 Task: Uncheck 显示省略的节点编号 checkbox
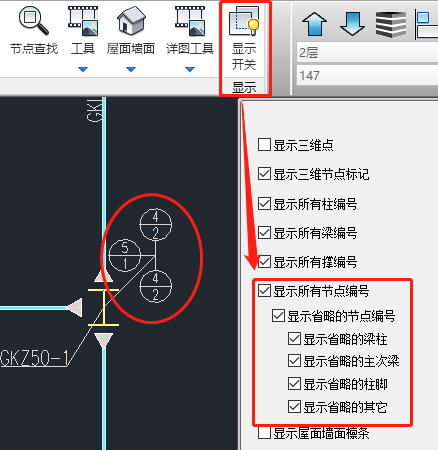[x=278, y=316]
